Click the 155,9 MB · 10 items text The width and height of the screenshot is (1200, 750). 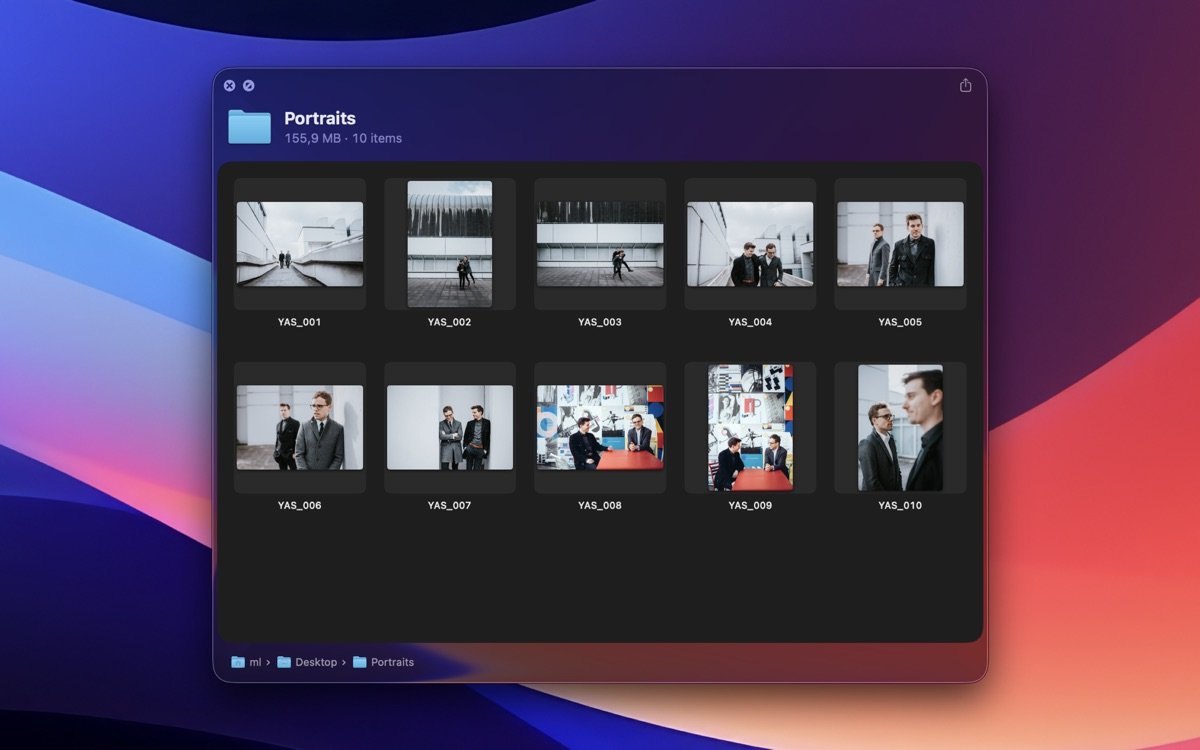[344, 138]
